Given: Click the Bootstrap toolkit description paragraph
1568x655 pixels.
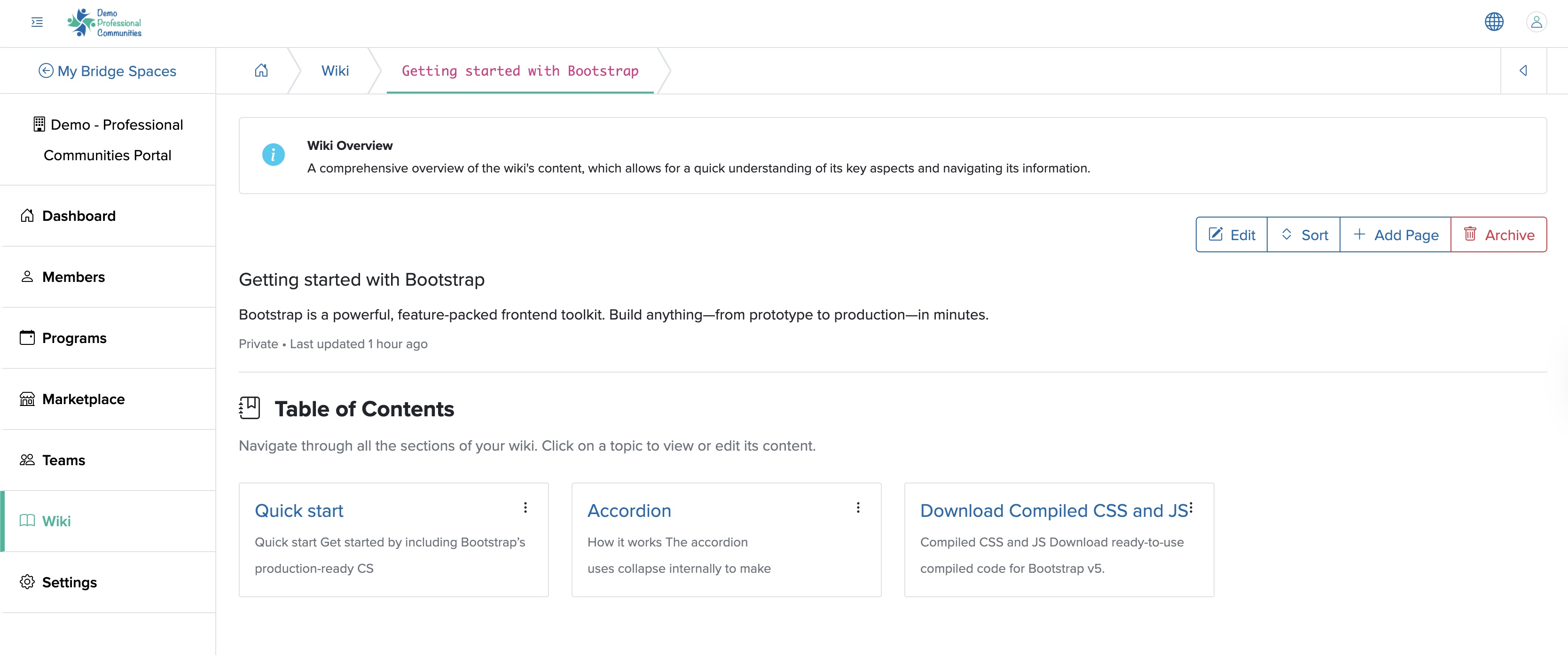Looking at the screenshot, I should point(613,315).
